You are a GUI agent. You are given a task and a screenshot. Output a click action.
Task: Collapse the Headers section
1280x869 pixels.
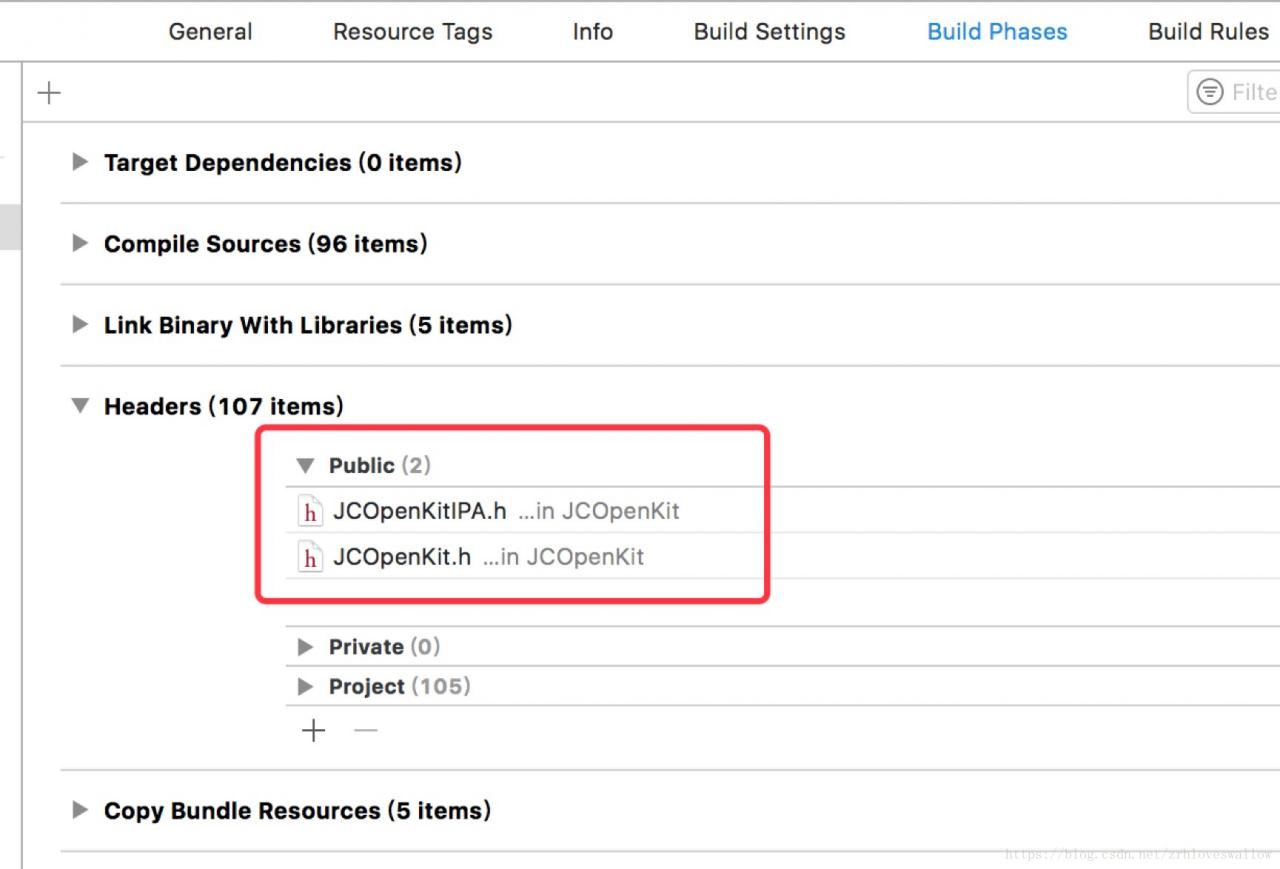pyautogui.click(x=80, y=406)
